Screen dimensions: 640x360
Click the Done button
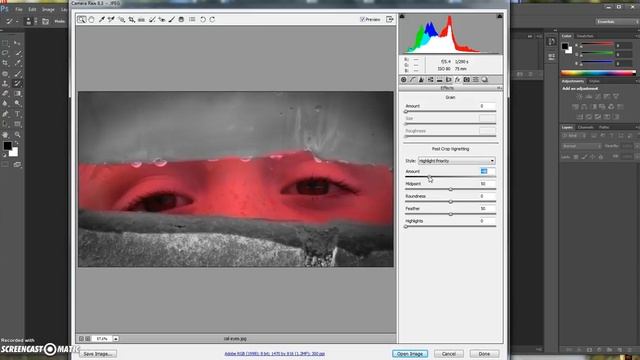tap(484, 354)
